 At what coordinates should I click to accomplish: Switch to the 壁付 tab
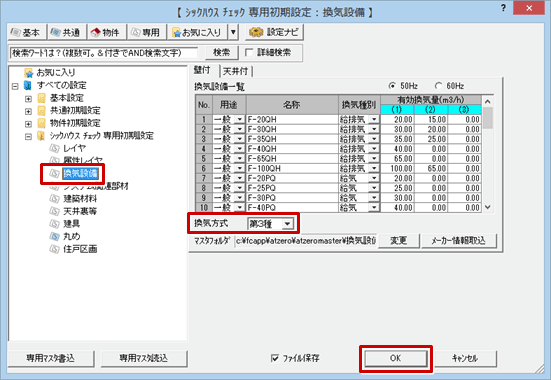coord(202,70)
